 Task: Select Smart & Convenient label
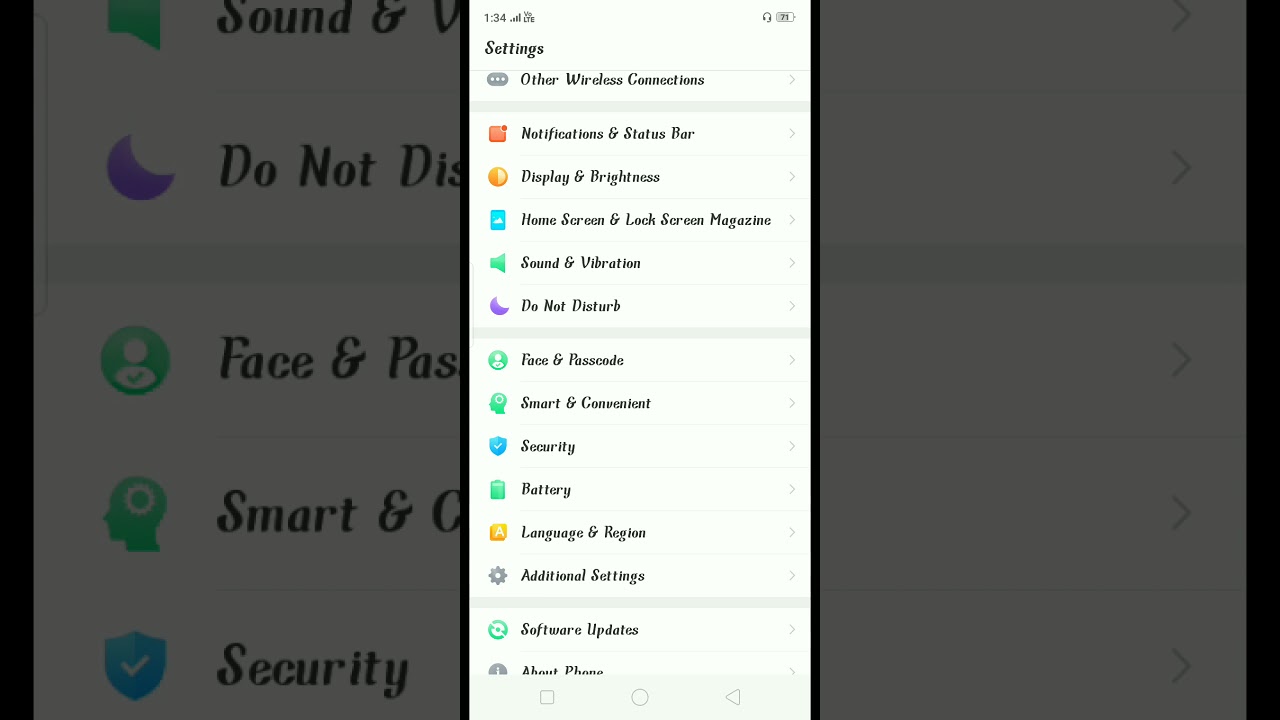pyautogui.click(x=585, y=403)
